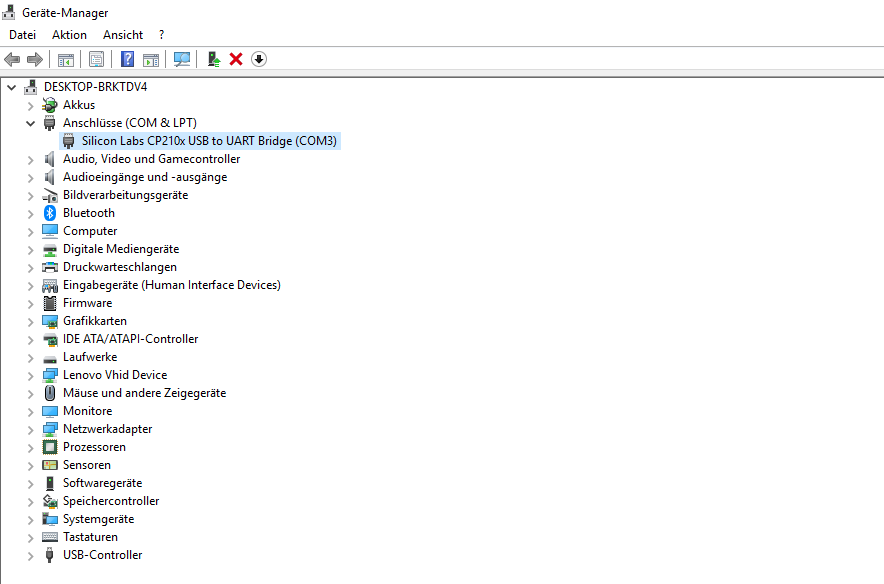Screen dimensions: 884x584
Task: Expand the Netzwerkadapter category chevron
Action: 30,430
